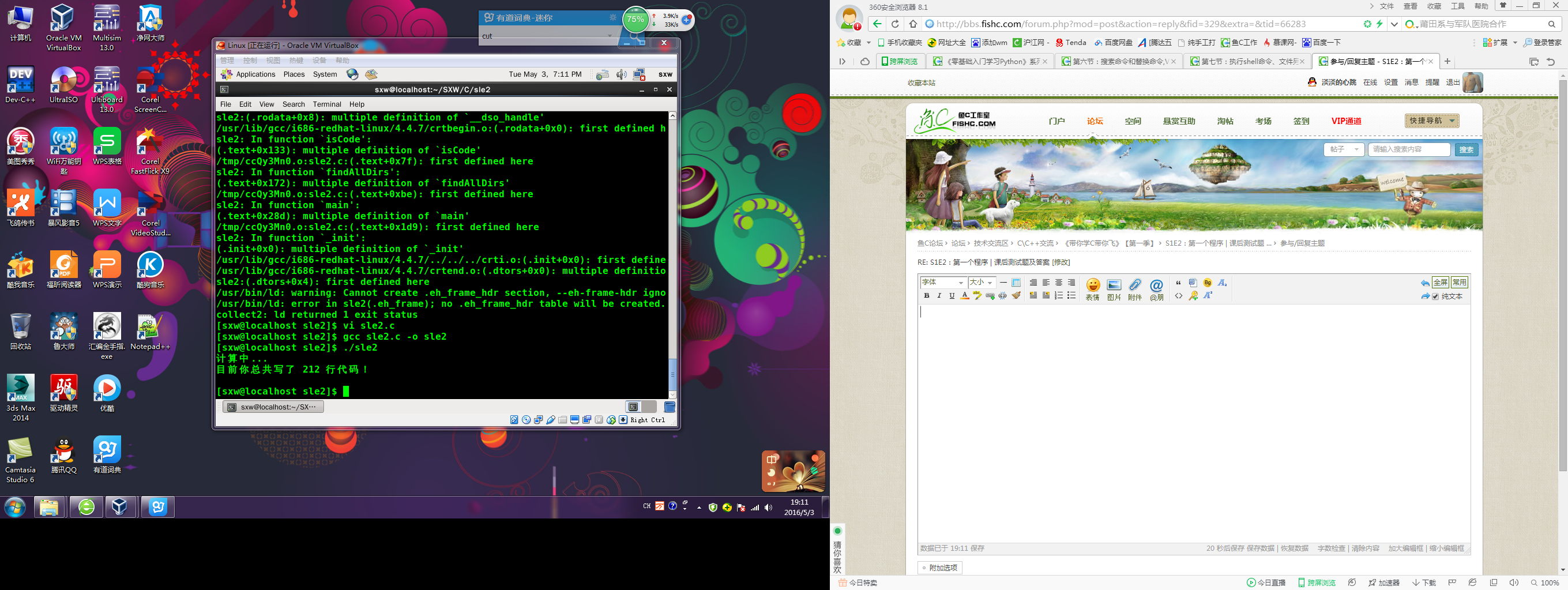Viewport: 1568px width, 590px height.
Task: Paste from Word document icon
Action: tap(1193, 283)
